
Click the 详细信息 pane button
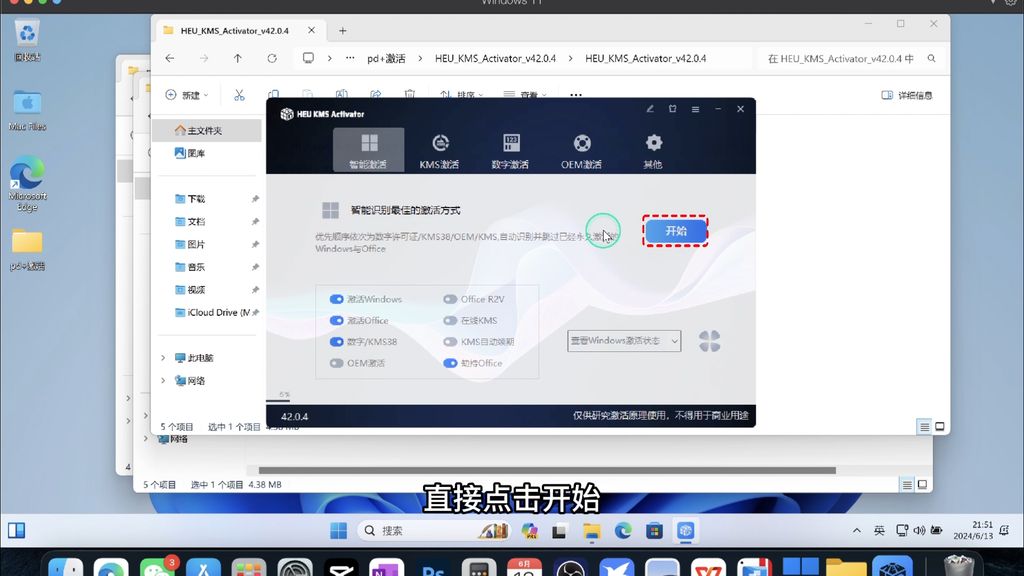coord(906,95)
